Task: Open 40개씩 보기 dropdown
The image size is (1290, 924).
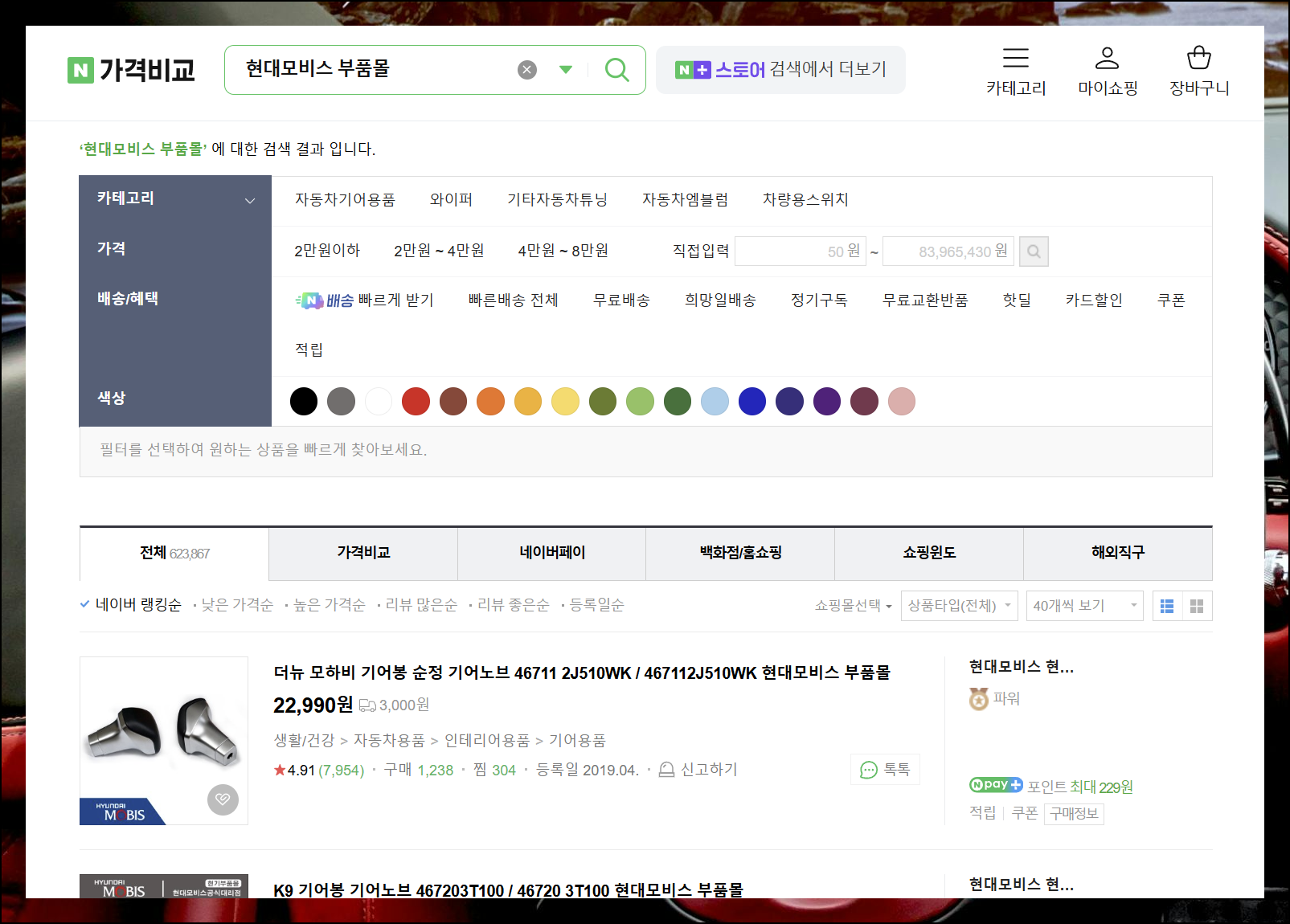Action: pos(1084,606)
